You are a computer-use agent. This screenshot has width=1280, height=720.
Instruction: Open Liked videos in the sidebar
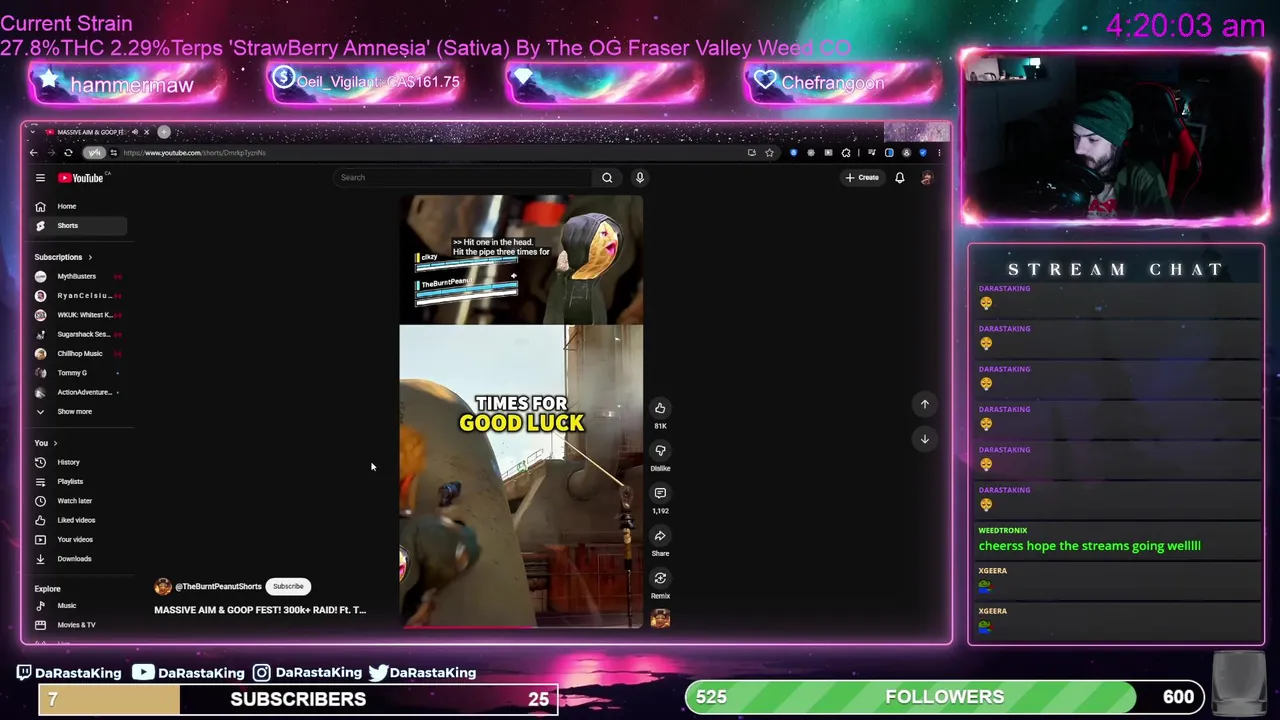click(80, 520)
